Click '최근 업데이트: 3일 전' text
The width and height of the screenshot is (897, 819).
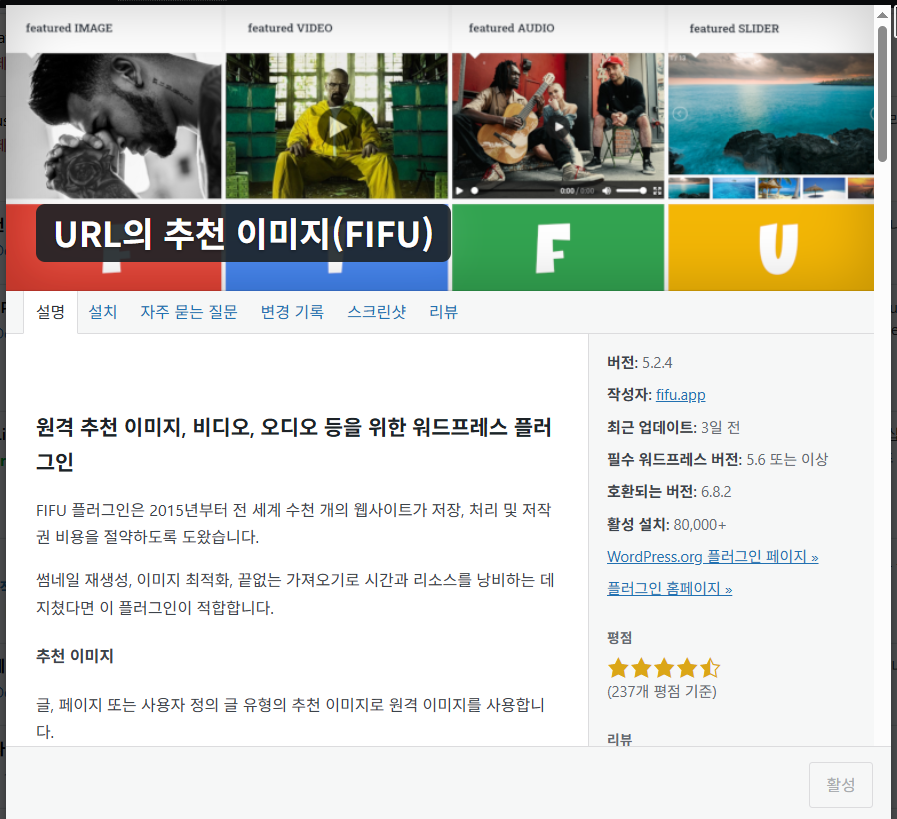click(673, 427)
